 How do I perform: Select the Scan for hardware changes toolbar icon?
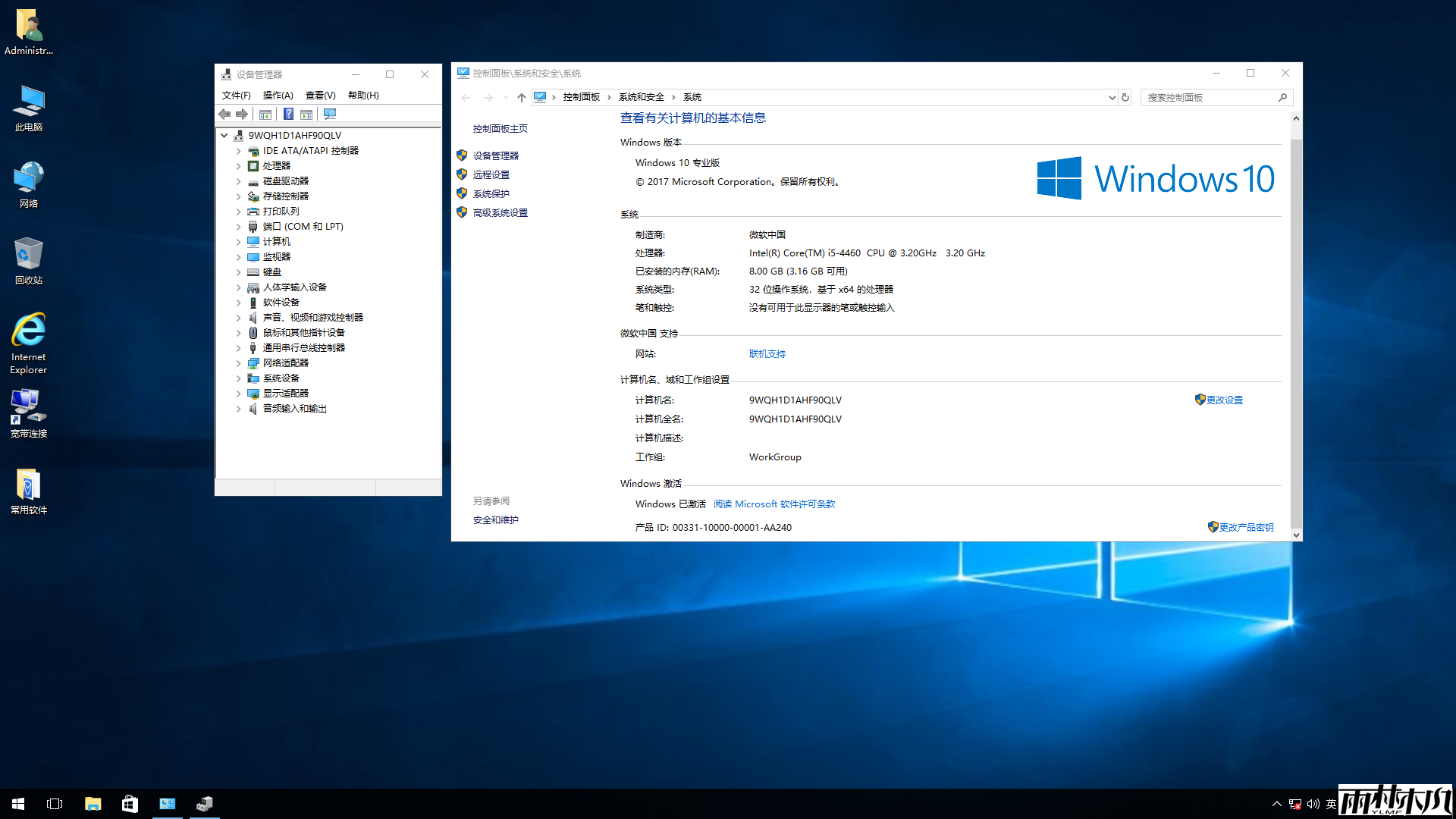pos(330,114)
